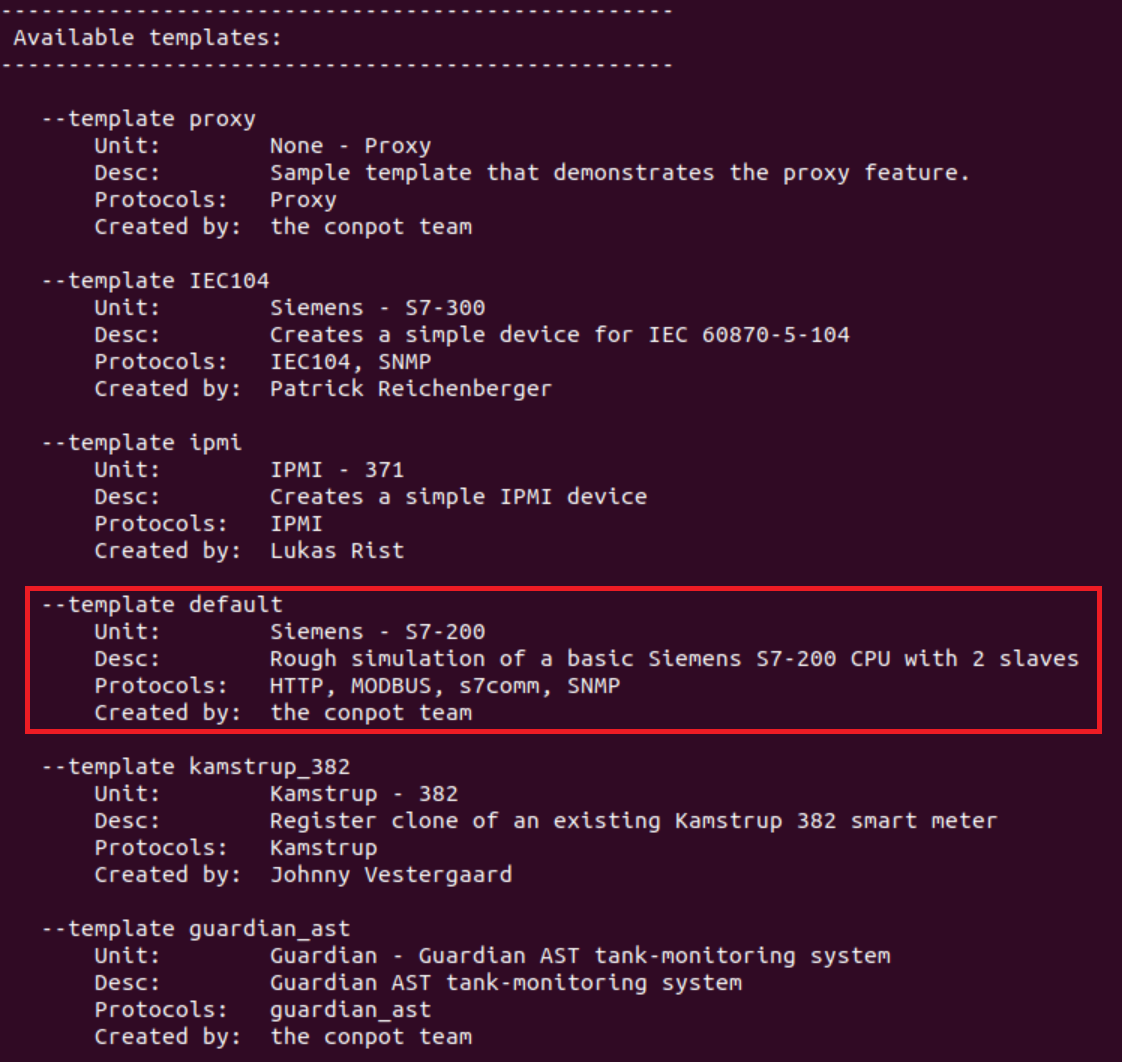Click the "--template proxy" line
The height and width of the screenshot is (1062, 1122).
148,119
